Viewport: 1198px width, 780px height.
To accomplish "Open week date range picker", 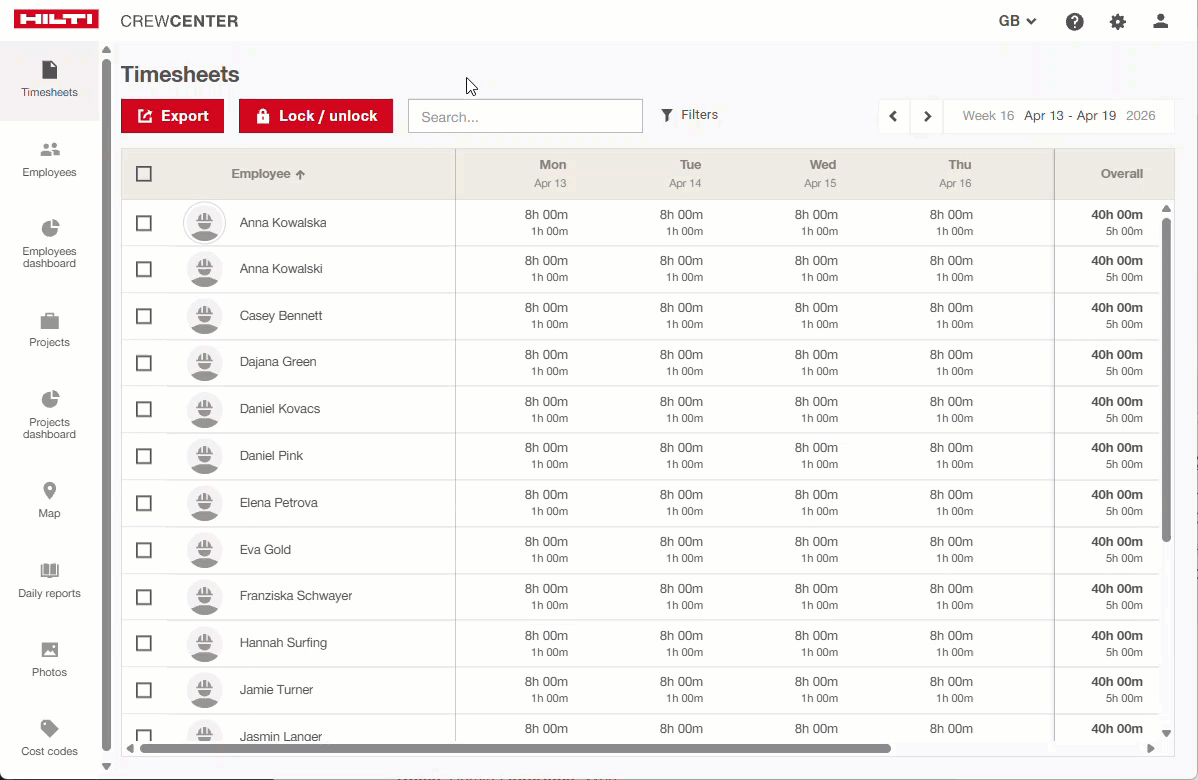I will [x=1058, y=116].
